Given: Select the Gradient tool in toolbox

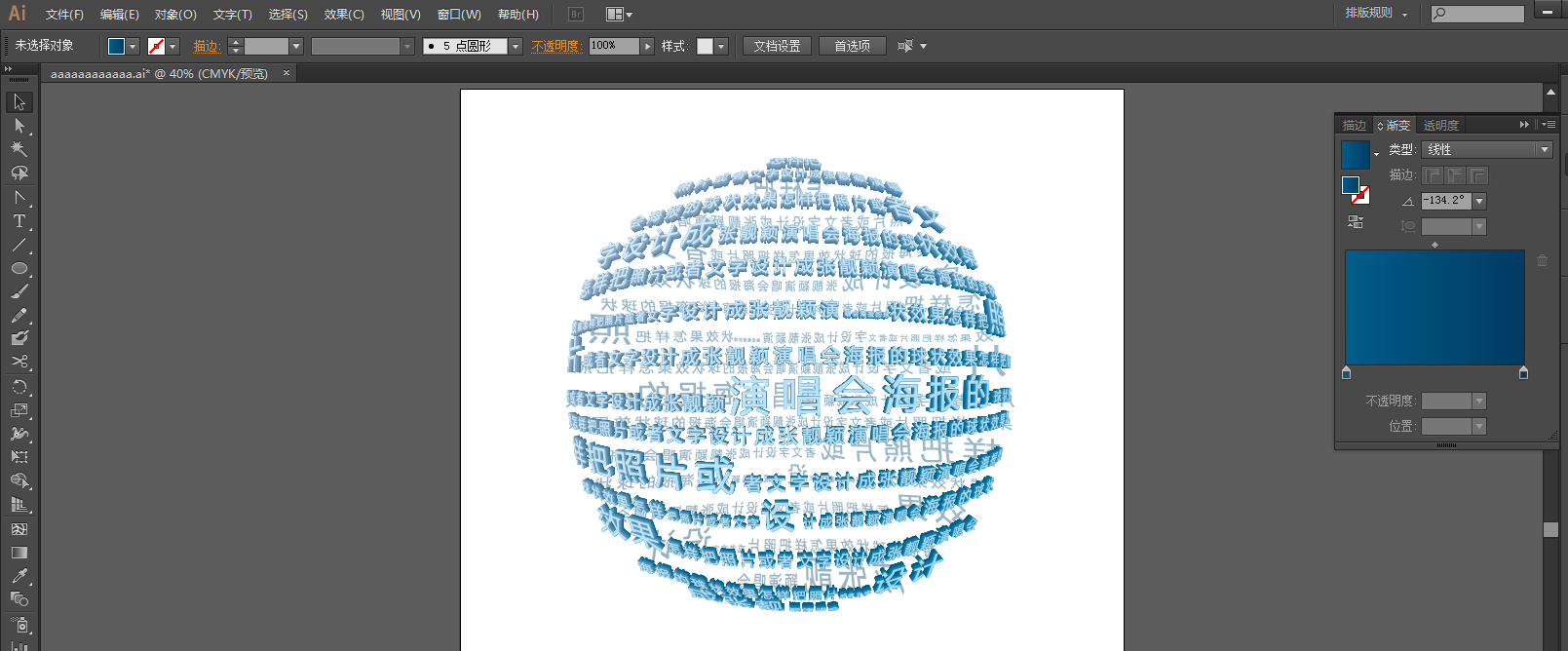Looking at the screenshot, I should (19, 553).
